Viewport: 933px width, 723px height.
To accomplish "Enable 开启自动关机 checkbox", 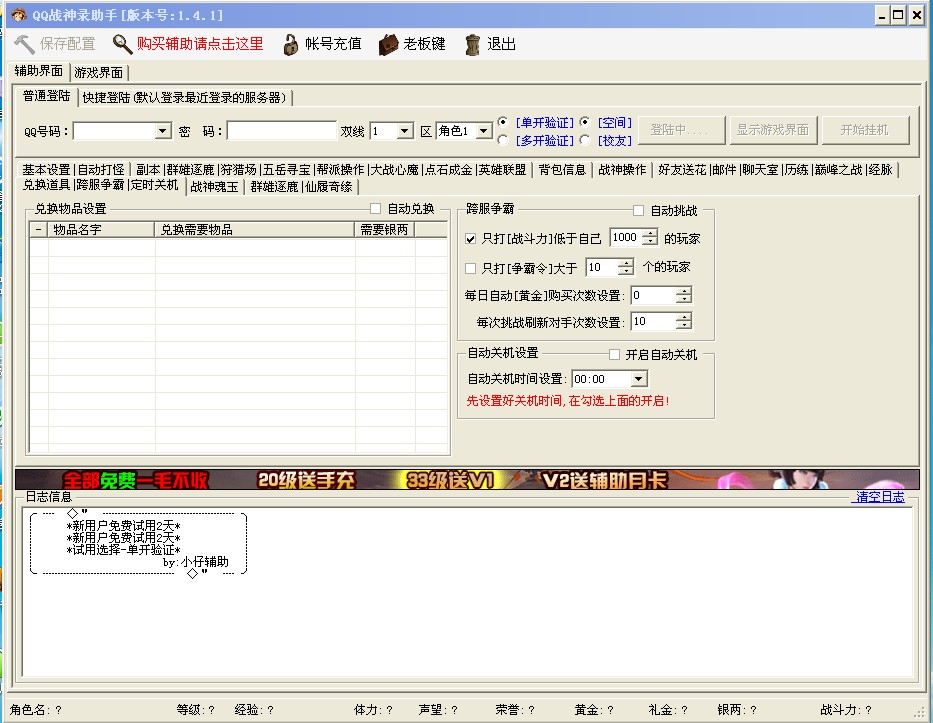I will click(x=615, y=355).
